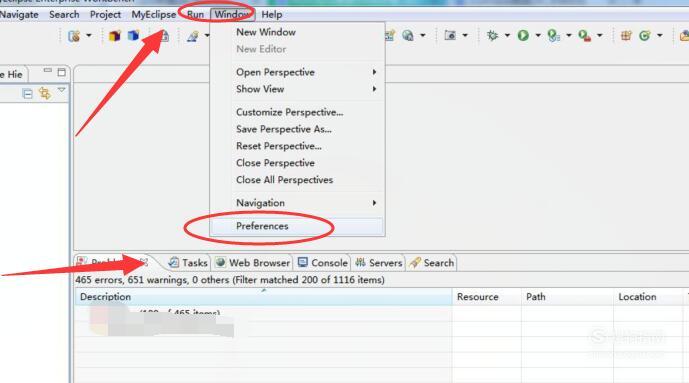This screenshot has width=689, height=383.
Task: Open dropdown beside globe browser icon
Action: [x=423, y=36]
